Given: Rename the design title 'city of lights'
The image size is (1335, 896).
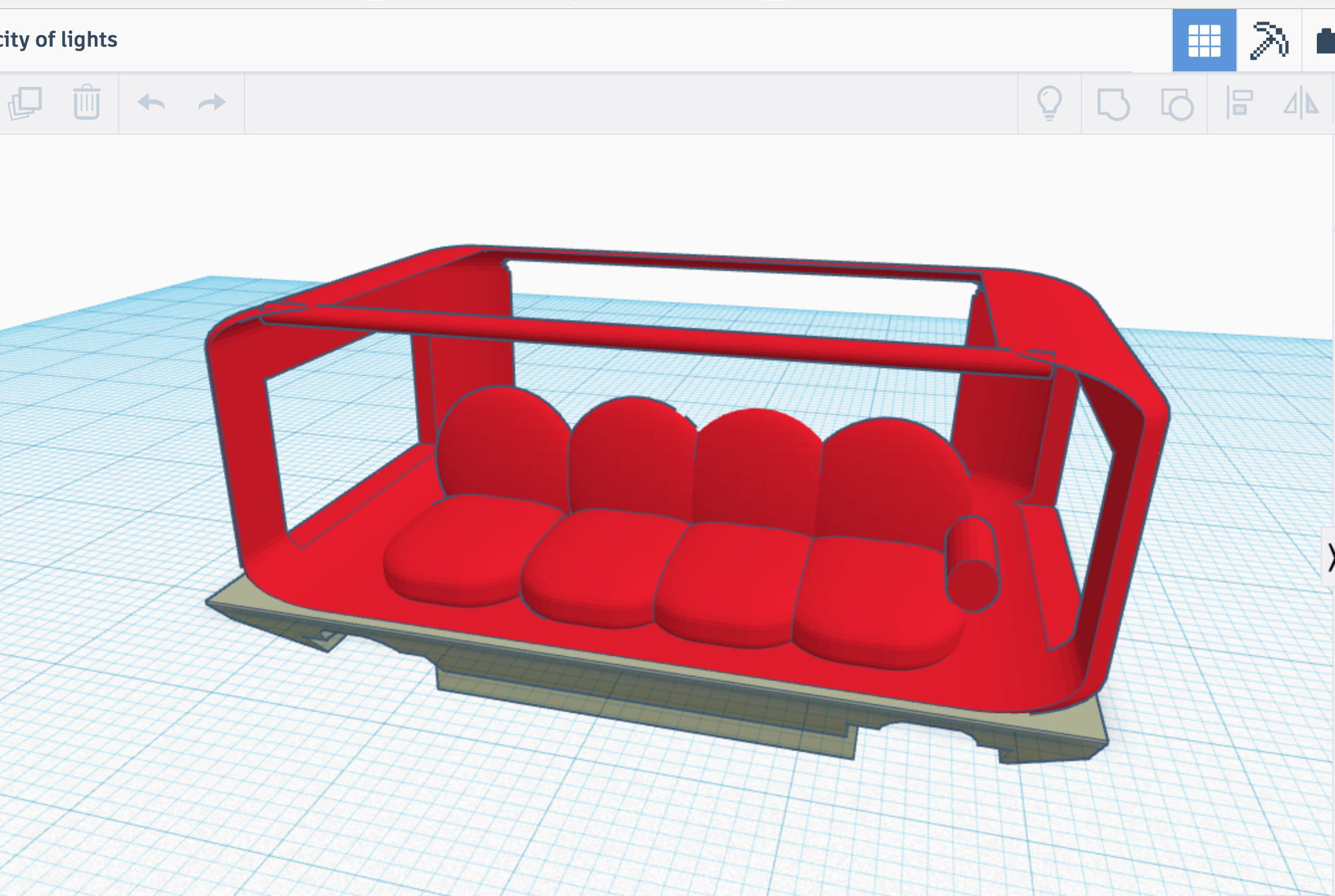Looking at the screenshot, I should tap(58, 40).
